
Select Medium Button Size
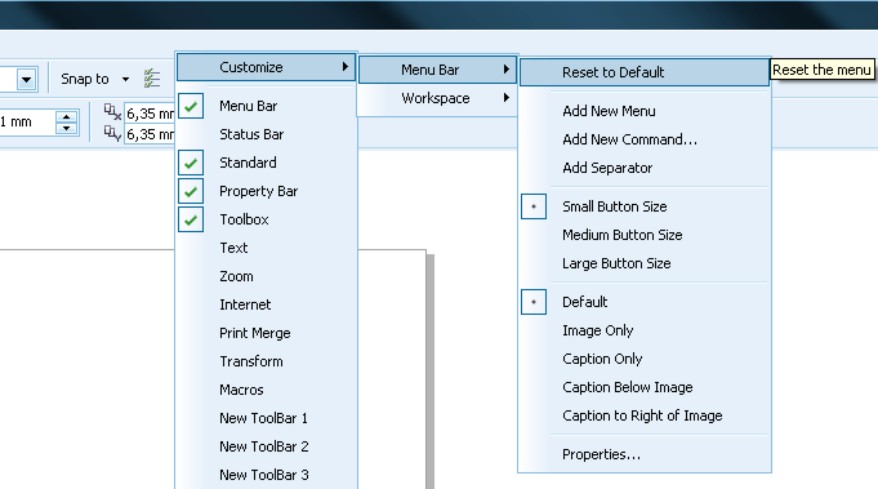pyautogui.click(x=645, y=235)
